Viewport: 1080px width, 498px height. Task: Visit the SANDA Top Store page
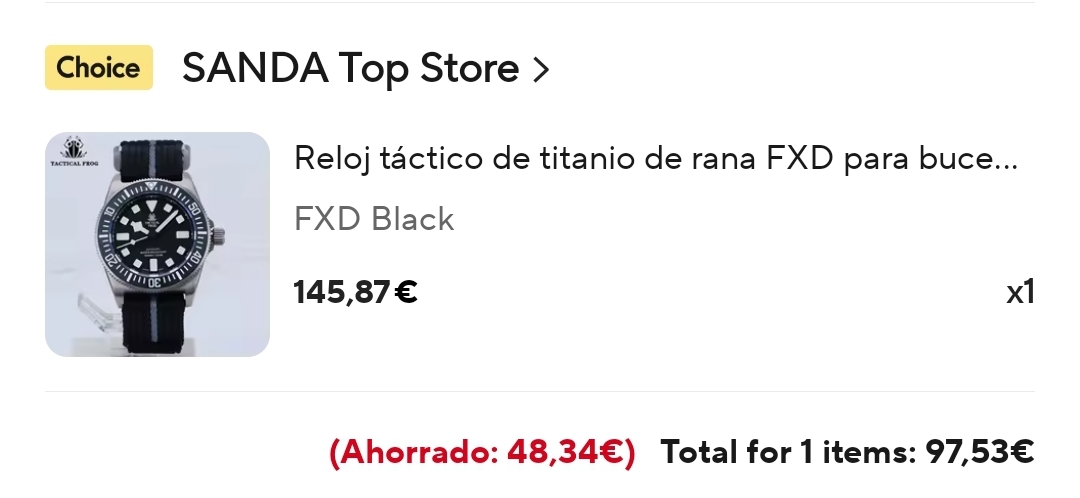tap(350, 68)
